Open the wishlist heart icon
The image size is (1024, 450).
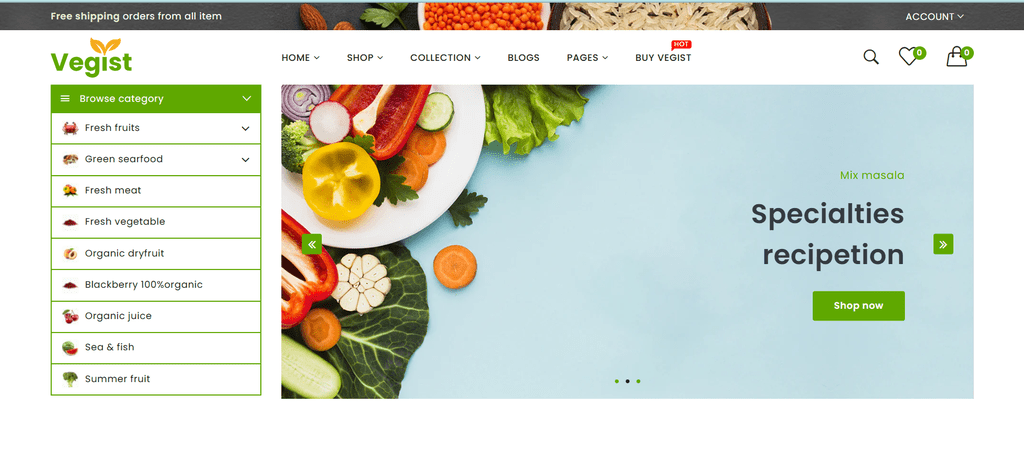pos(908,56)
